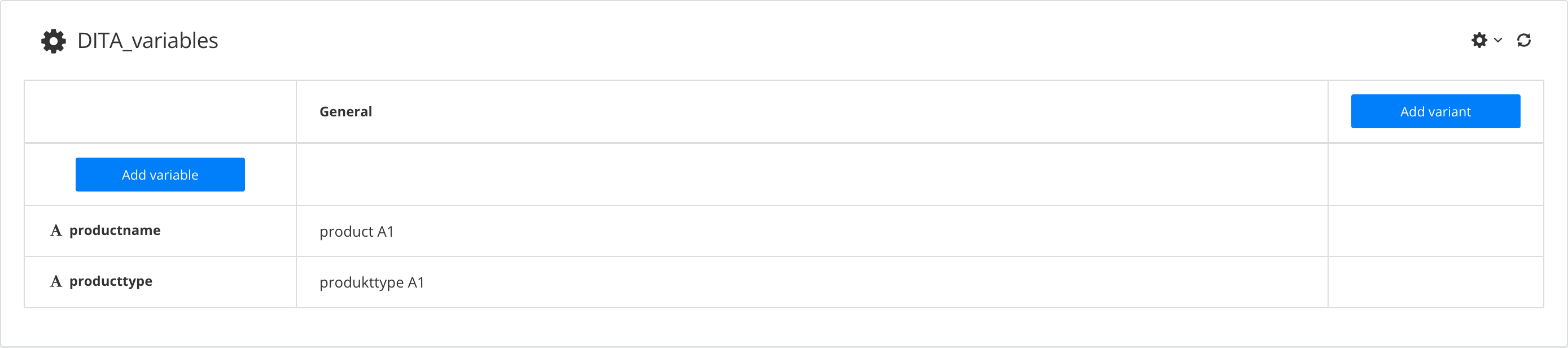Click the gear icon beside DITA_variables title
This screenshot has width=1568, height=348.
tap(54, 41)
